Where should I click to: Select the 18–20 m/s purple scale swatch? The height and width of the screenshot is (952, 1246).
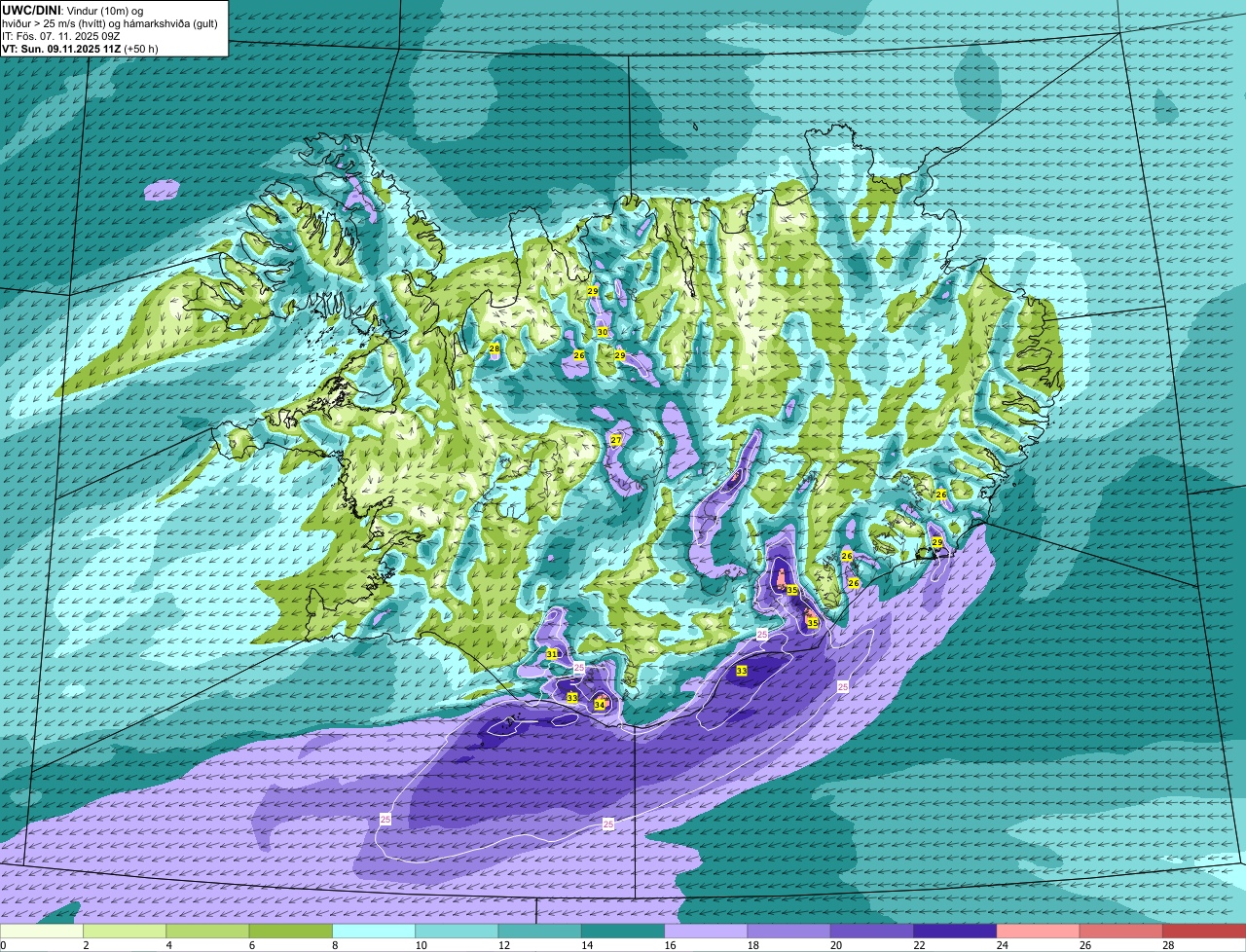point(789,931)
